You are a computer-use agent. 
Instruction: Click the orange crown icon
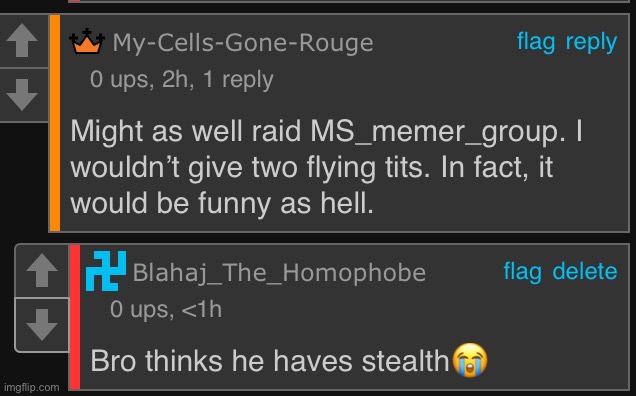[87, 41]
